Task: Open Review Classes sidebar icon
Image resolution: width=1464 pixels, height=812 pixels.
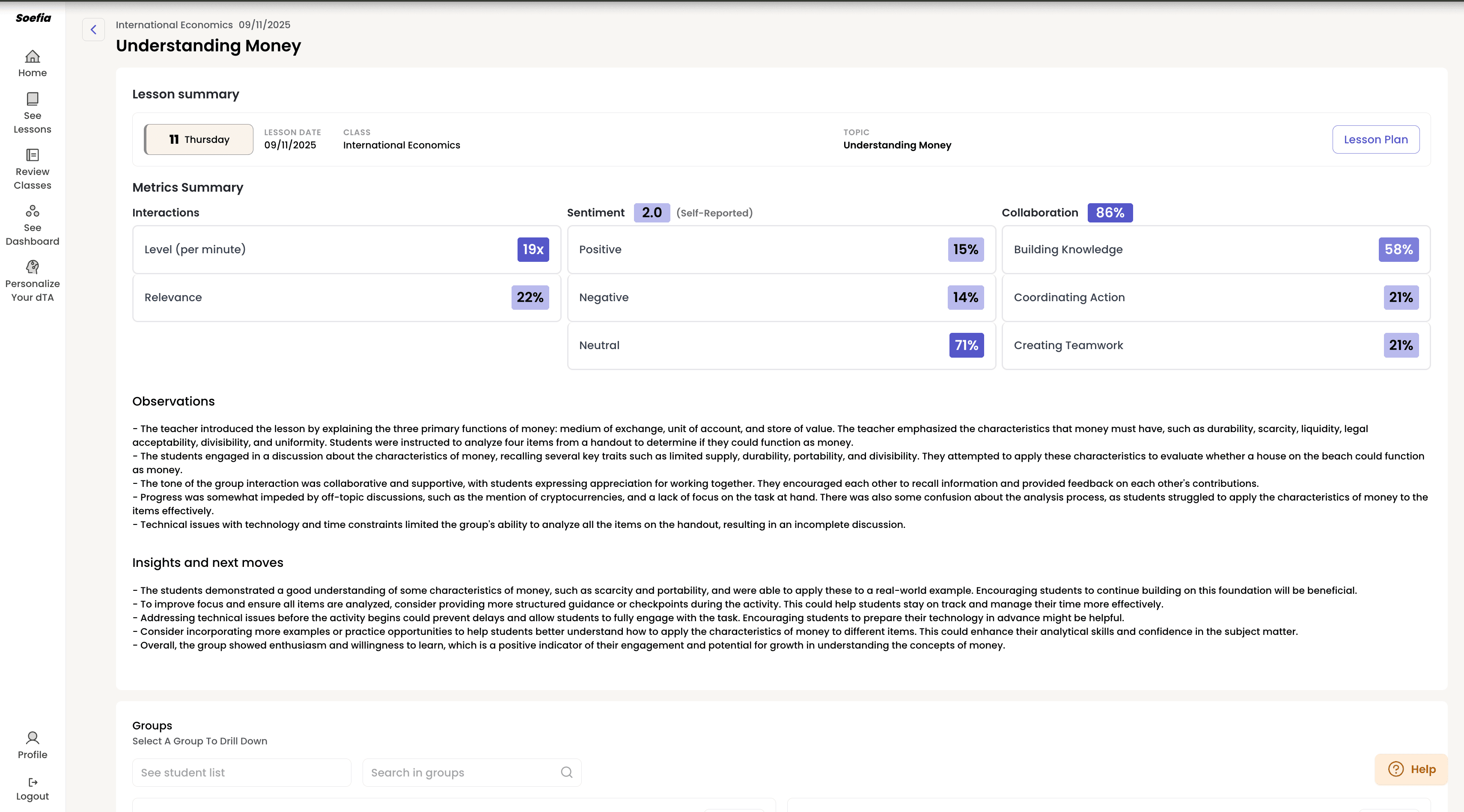Action: pyautogui.click(x=33, y=155)
